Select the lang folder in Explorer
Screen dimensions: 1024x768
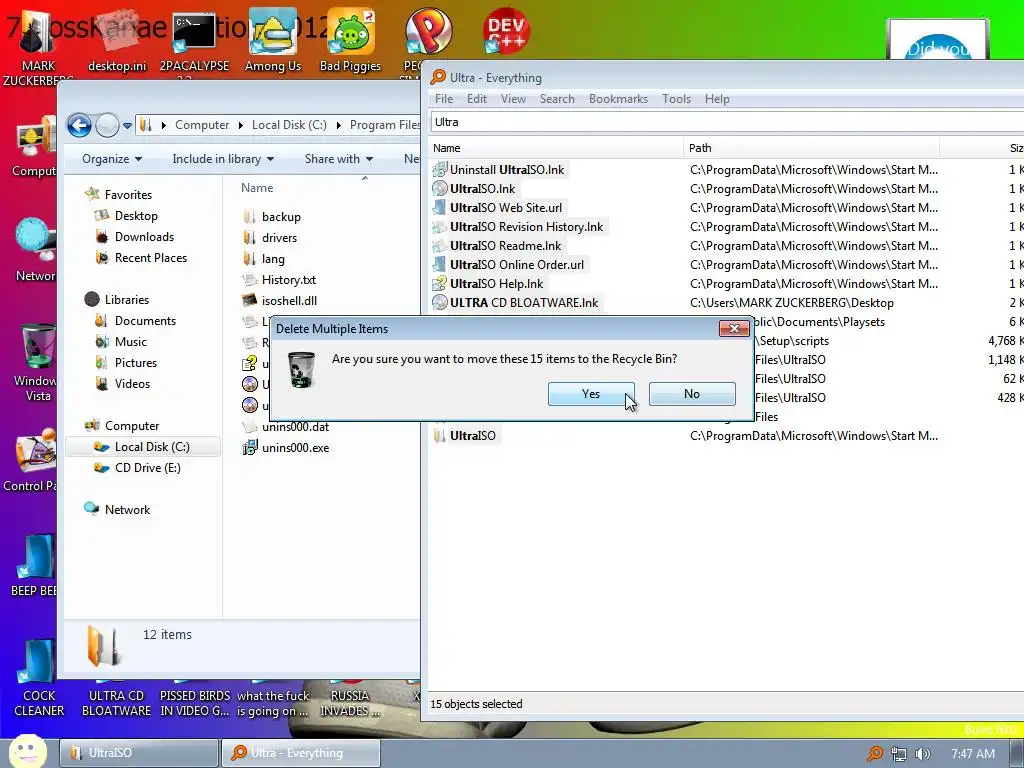coord(273,259)
